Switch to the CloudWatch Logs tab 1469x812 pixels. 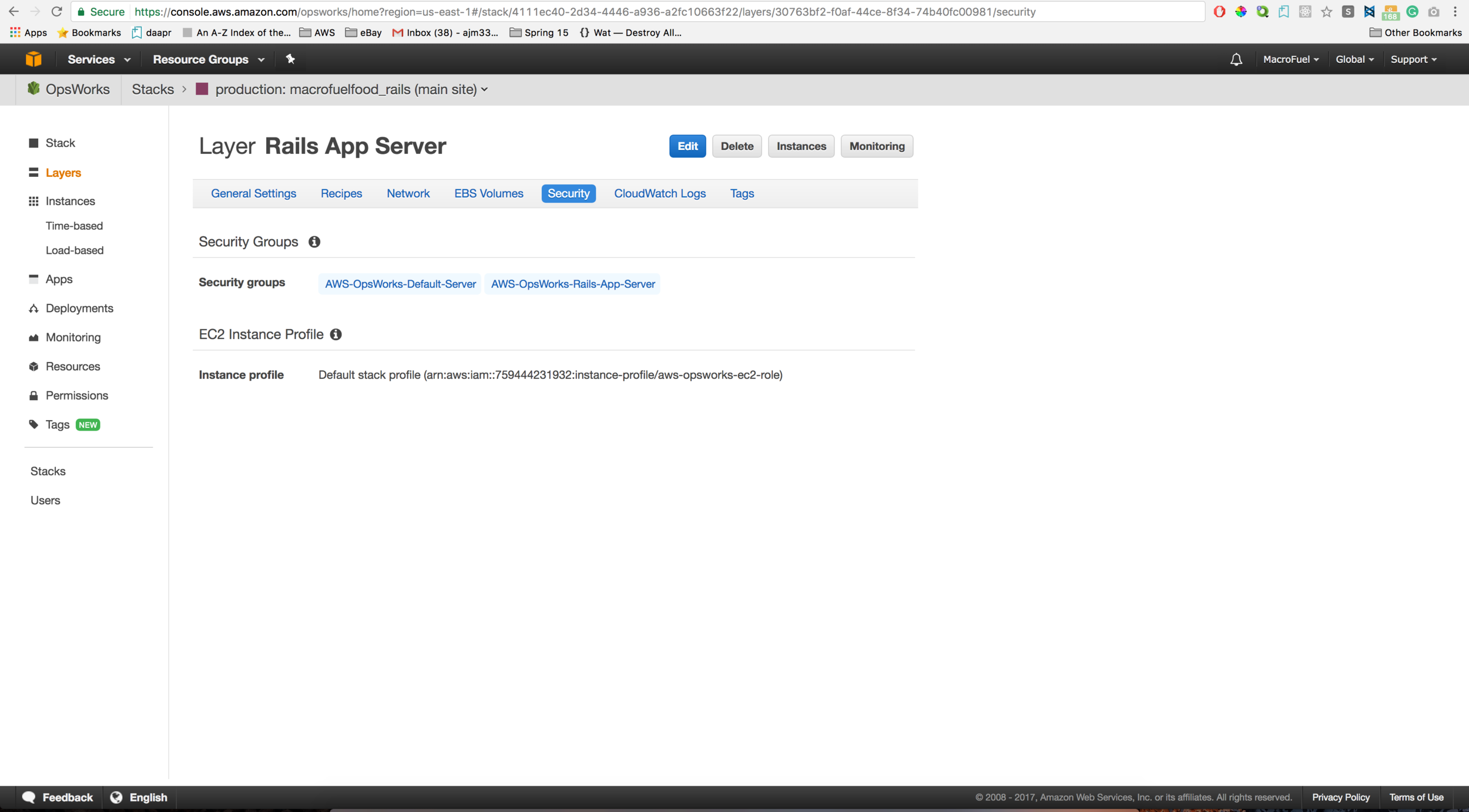659,193
